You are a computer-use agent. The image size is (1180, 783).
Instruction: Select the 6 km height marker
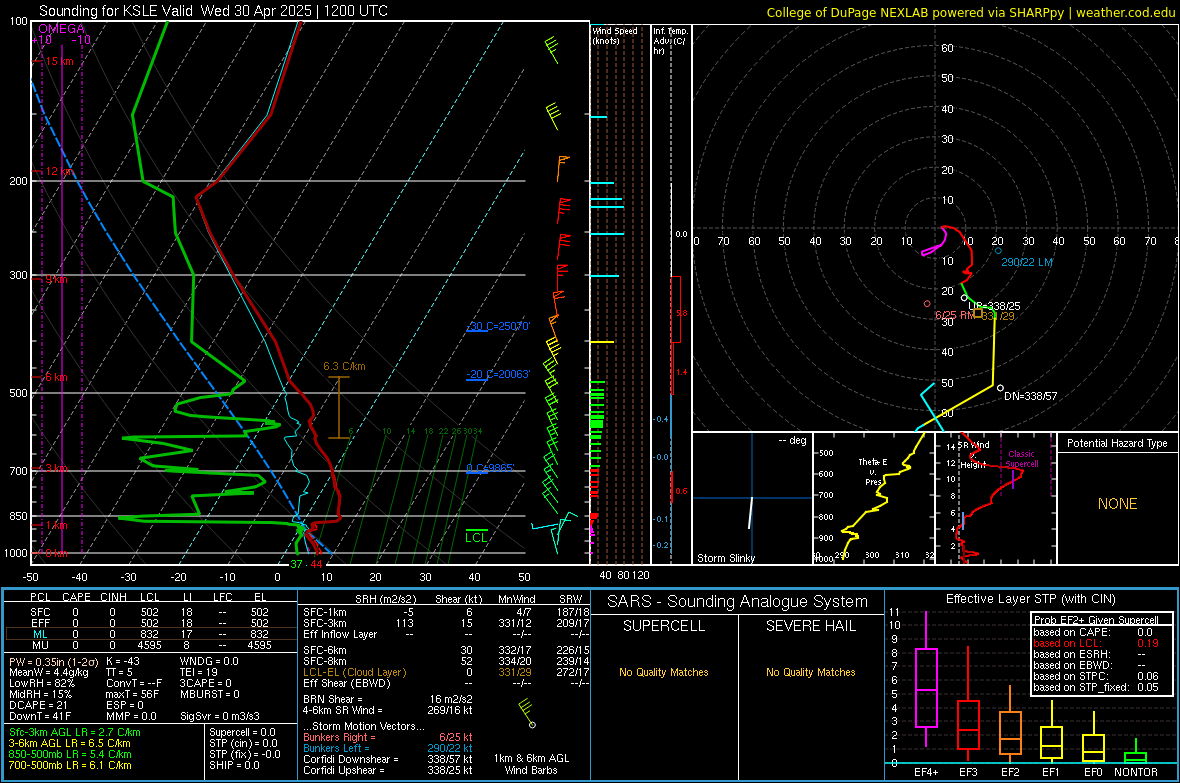pos(56,377)
